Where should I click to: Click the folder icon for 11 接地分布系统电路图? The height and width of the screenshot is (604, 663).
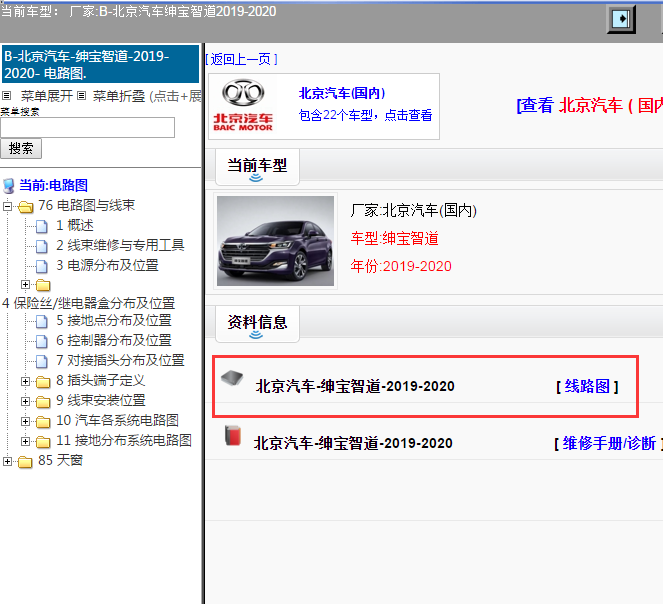tap(43, 442)
